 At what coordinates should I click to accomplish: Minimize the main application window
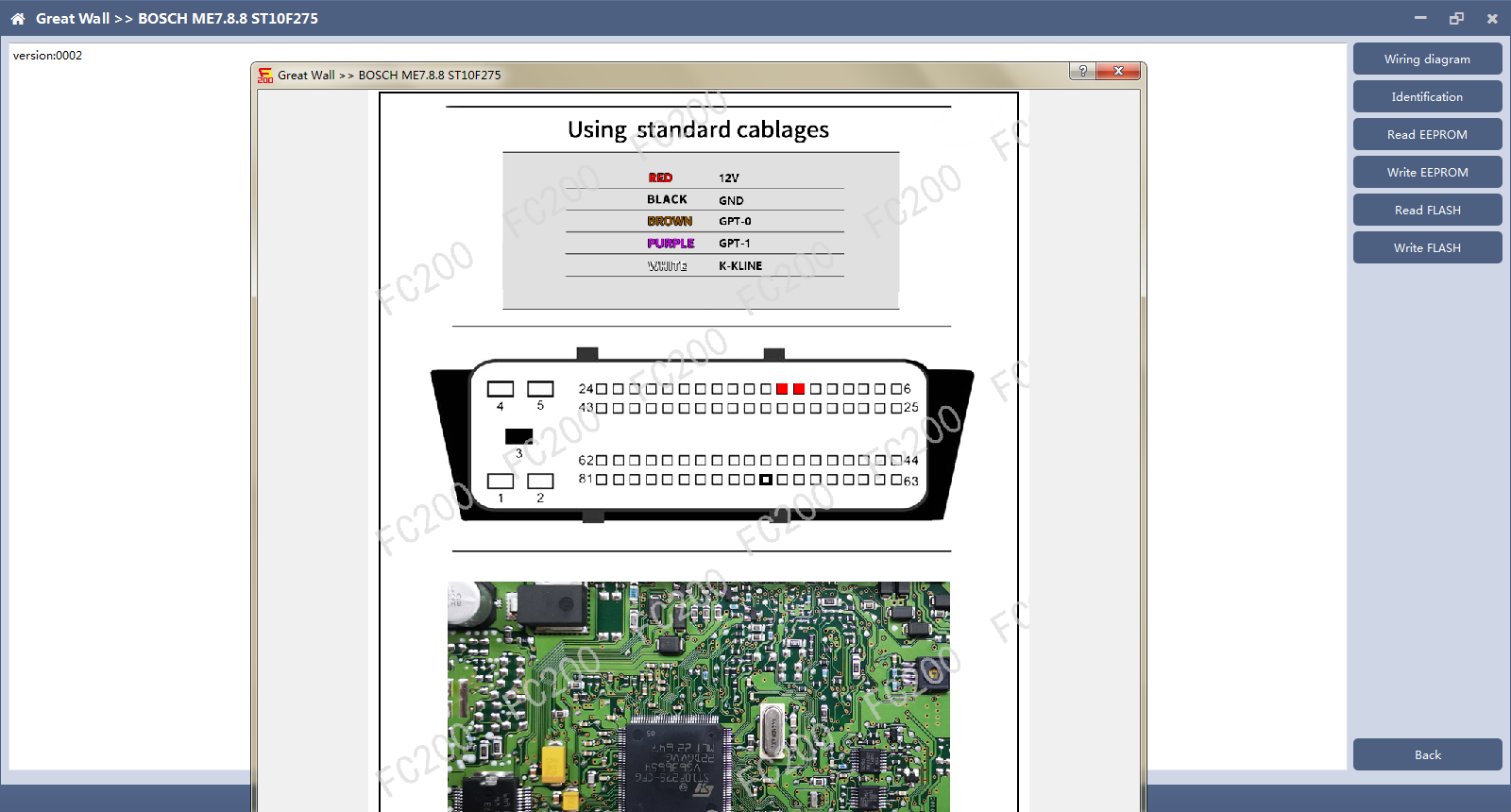pyautogui.click(x=1420, y=18)
